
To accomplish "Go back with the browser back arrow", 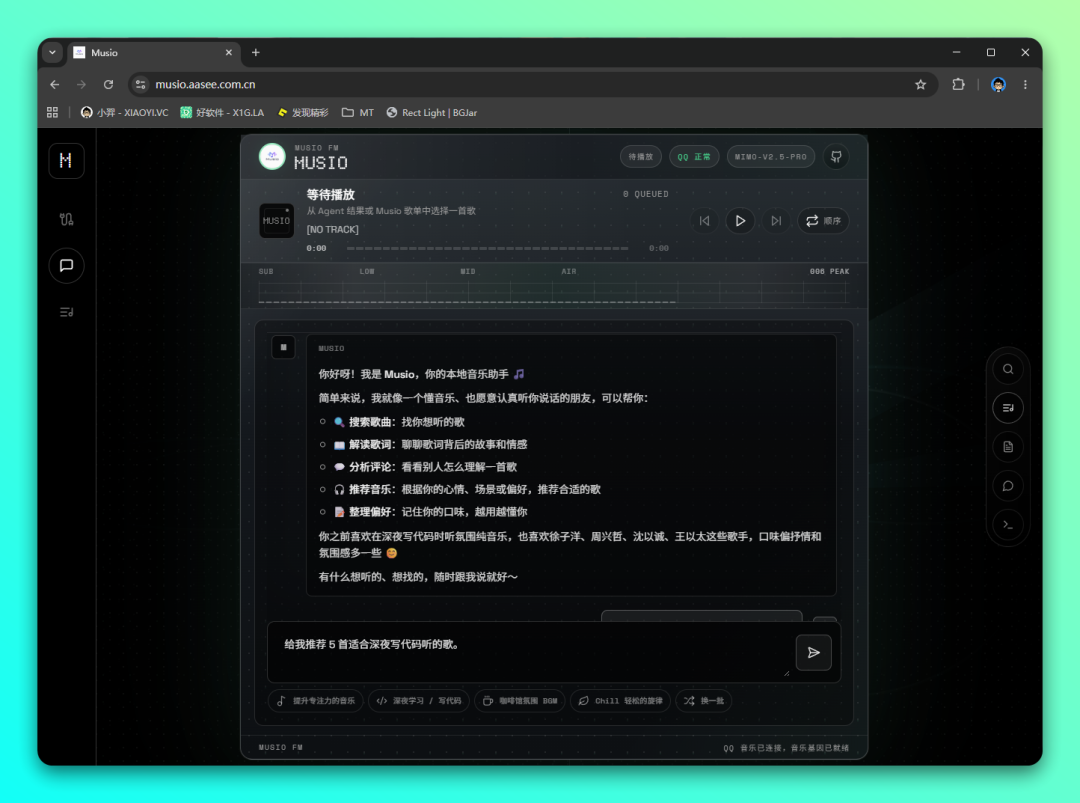I will pyautogui.click(x=54, y=84).
